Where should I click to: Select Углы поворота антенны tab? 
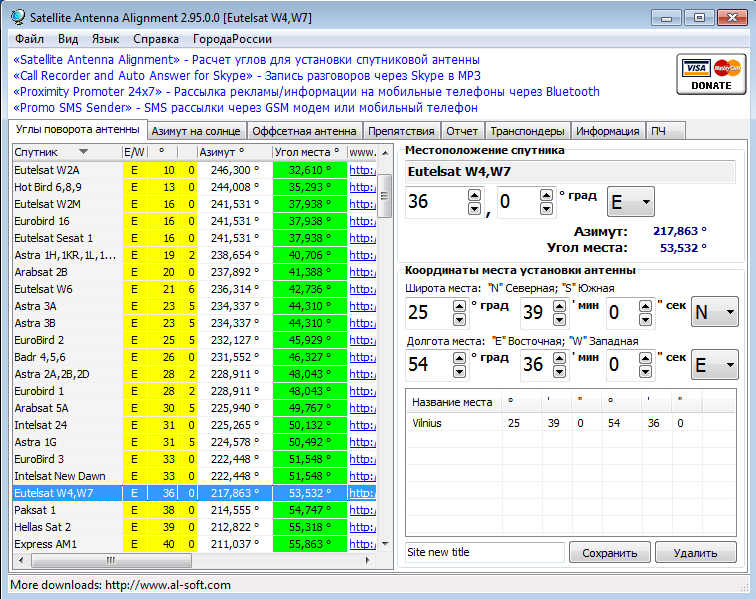click(78, 129)
